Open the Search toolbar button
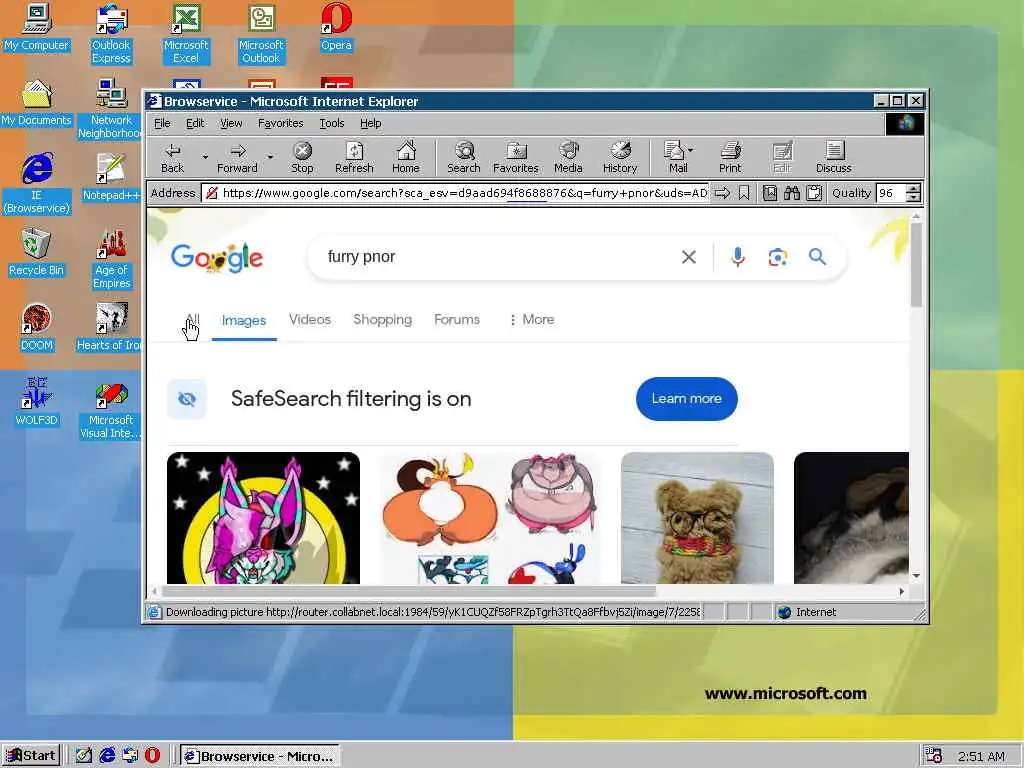 click(464, 157)
